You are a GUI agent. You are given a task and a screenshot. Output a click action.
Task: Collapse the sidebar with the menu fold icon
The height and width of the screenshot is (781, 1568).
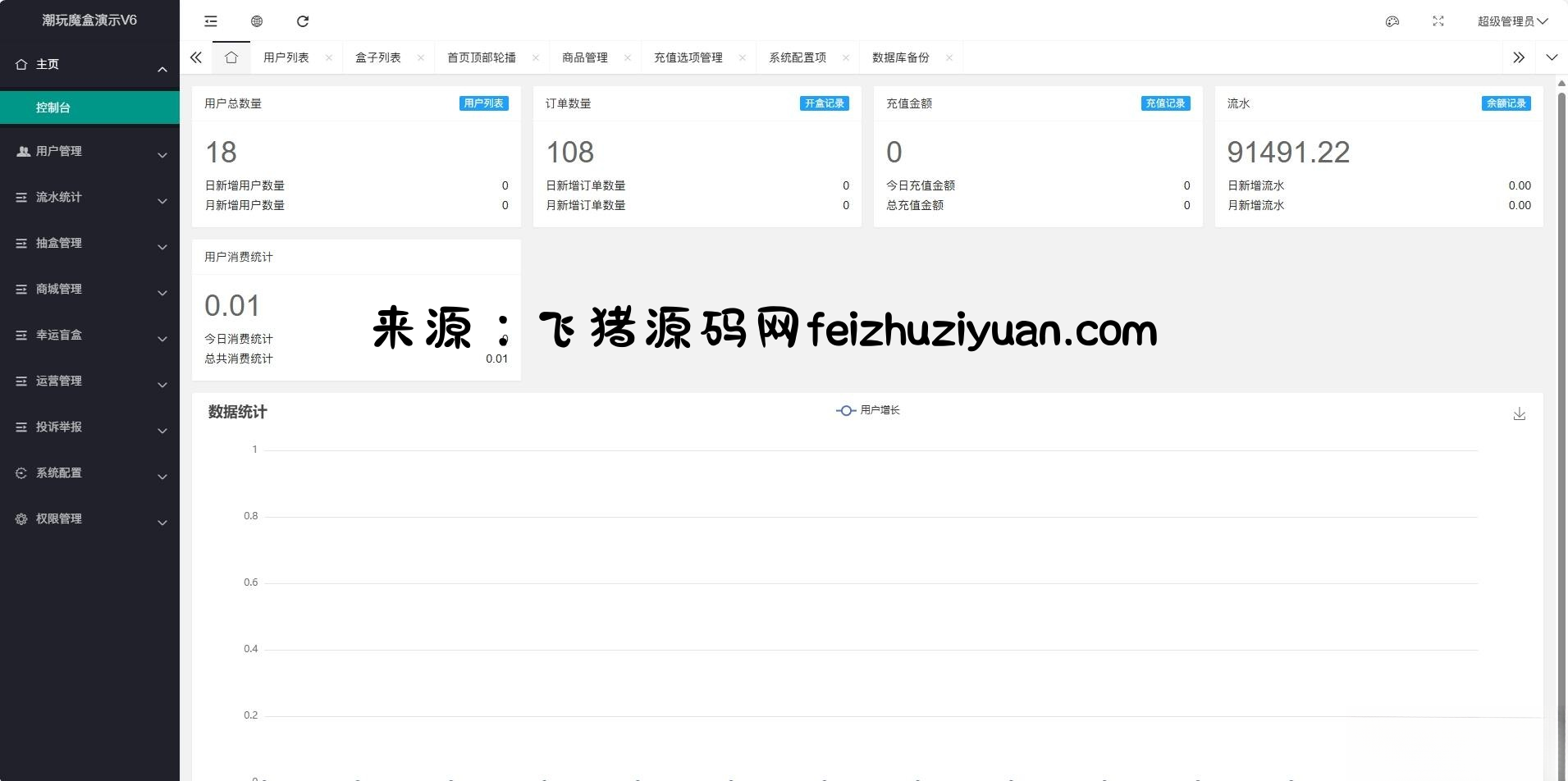click(211, 21)
